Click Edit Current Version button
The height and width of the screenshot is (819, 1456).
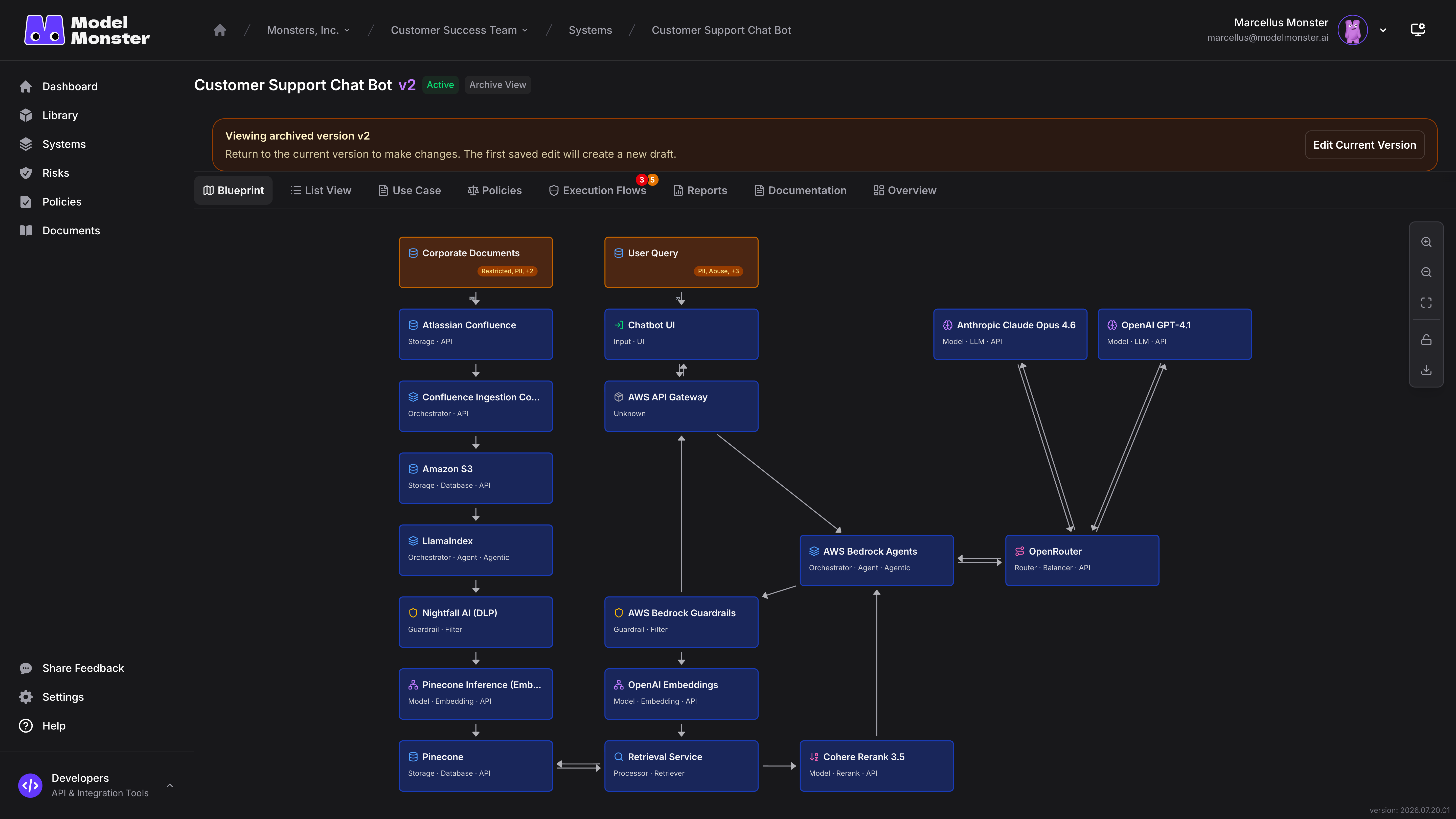(1364, 145)
